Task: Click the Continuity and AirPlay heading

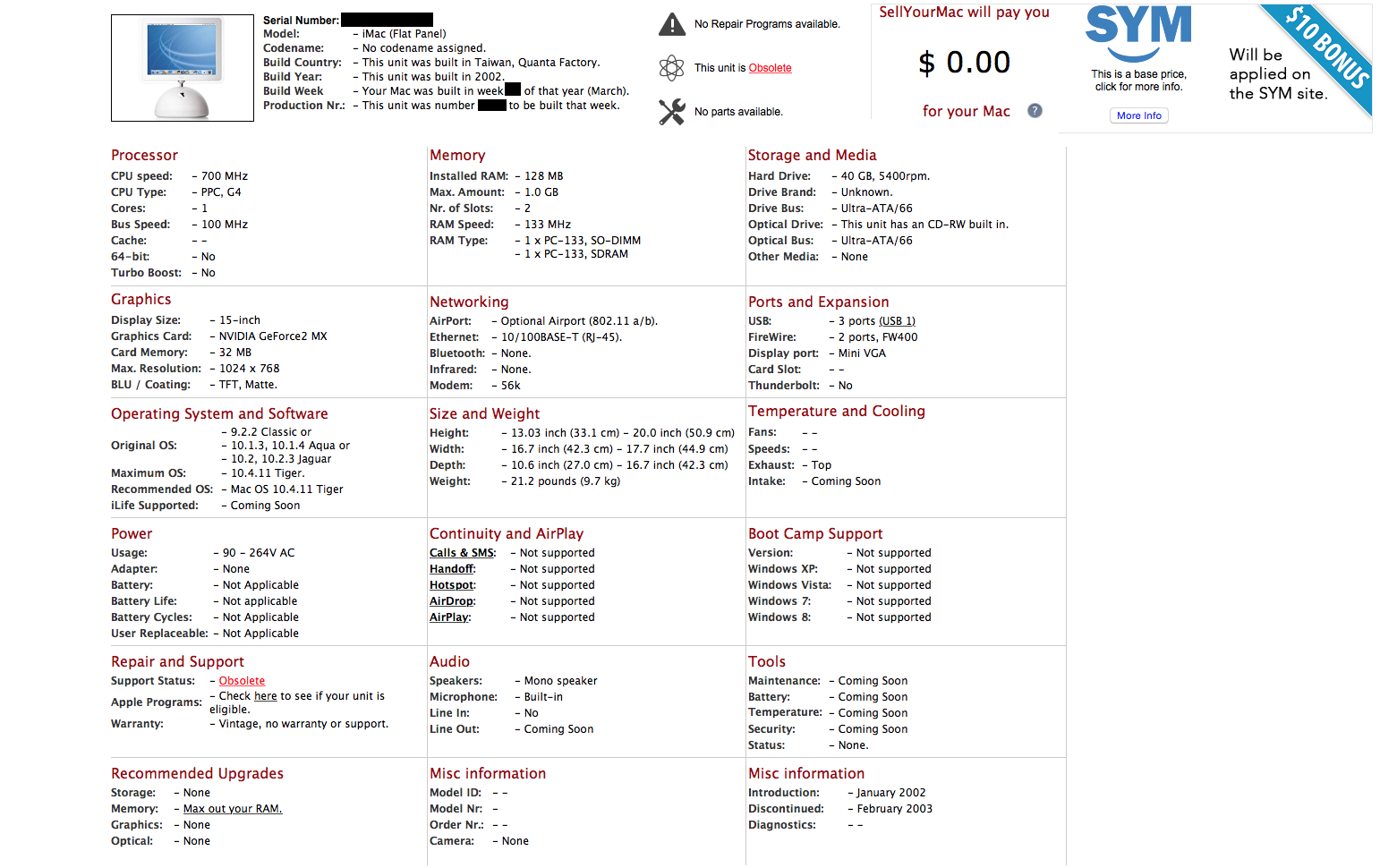Action: (x=507, y=534)
